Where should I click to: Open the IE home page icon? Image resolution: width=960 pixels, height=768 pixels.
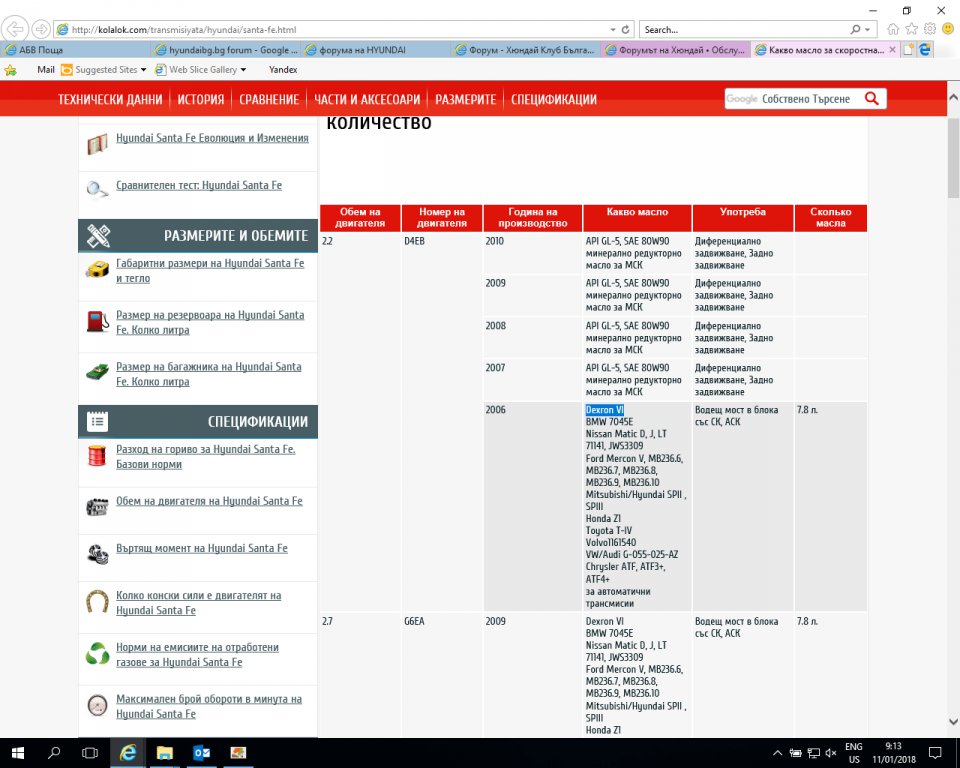(893, 30)
